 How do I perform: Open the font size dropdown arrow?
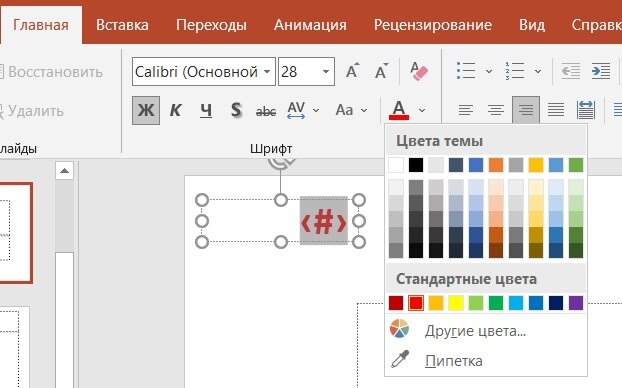click(326, 72)
